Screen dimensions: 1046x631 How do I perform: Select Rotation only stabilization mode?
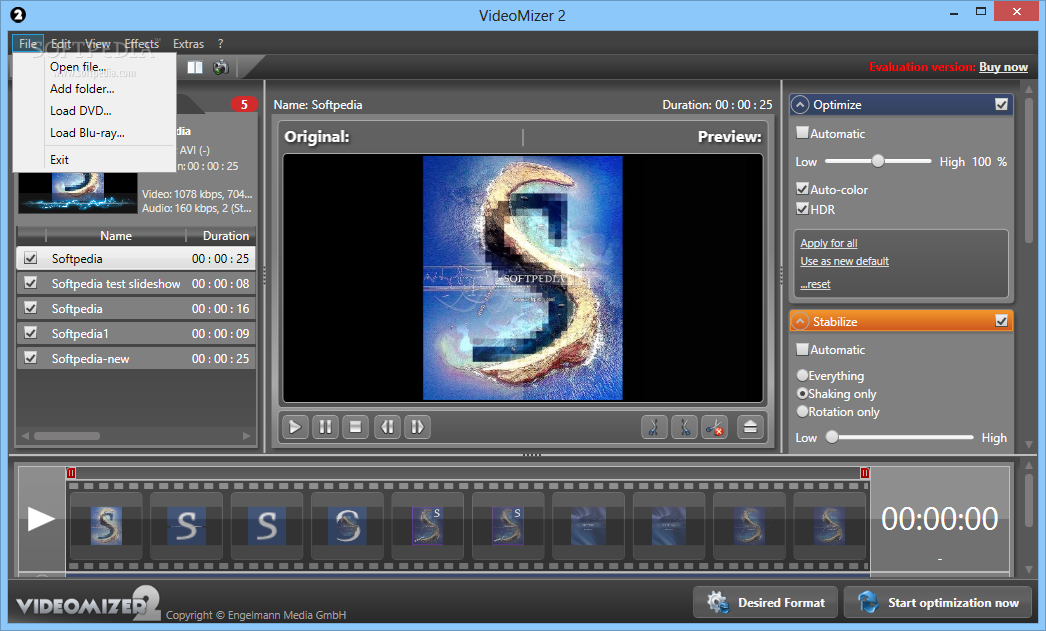tap(803, 412)
